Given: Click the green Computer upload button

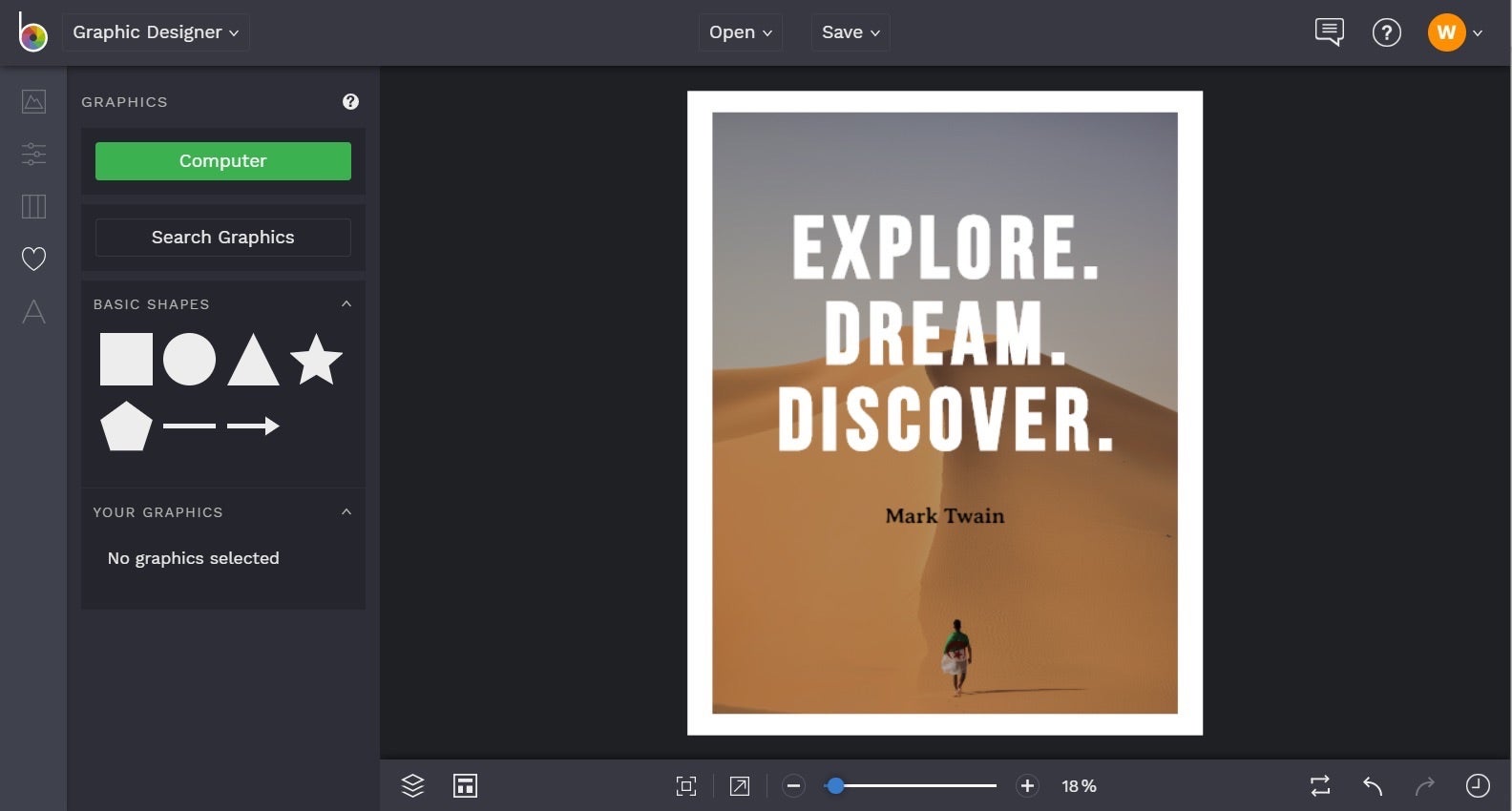Looking at the screenshot, I should click(x=223, y=161).
